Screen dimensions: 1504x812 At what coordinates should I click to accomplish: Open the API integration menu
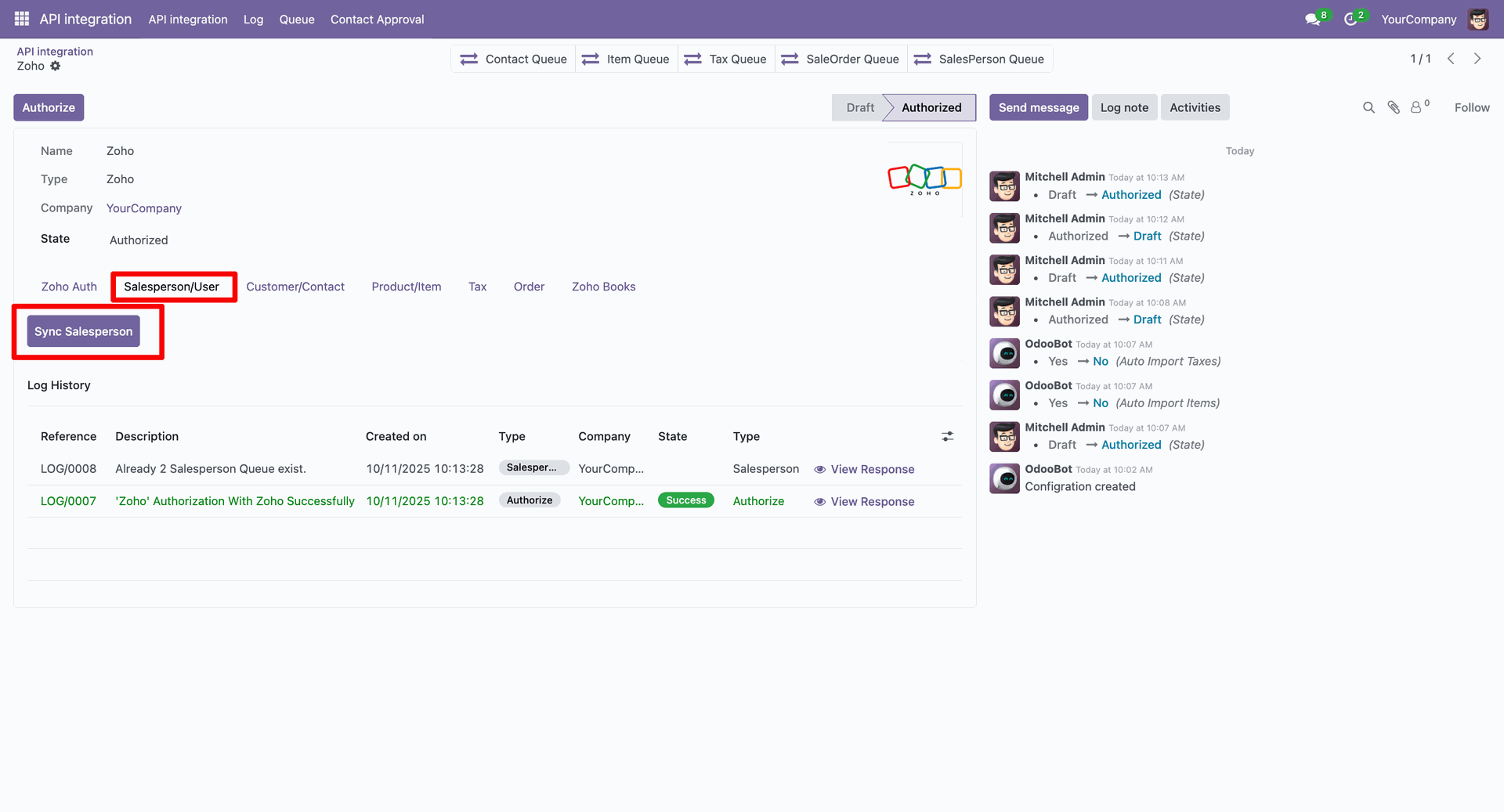[x=188, y=20]
